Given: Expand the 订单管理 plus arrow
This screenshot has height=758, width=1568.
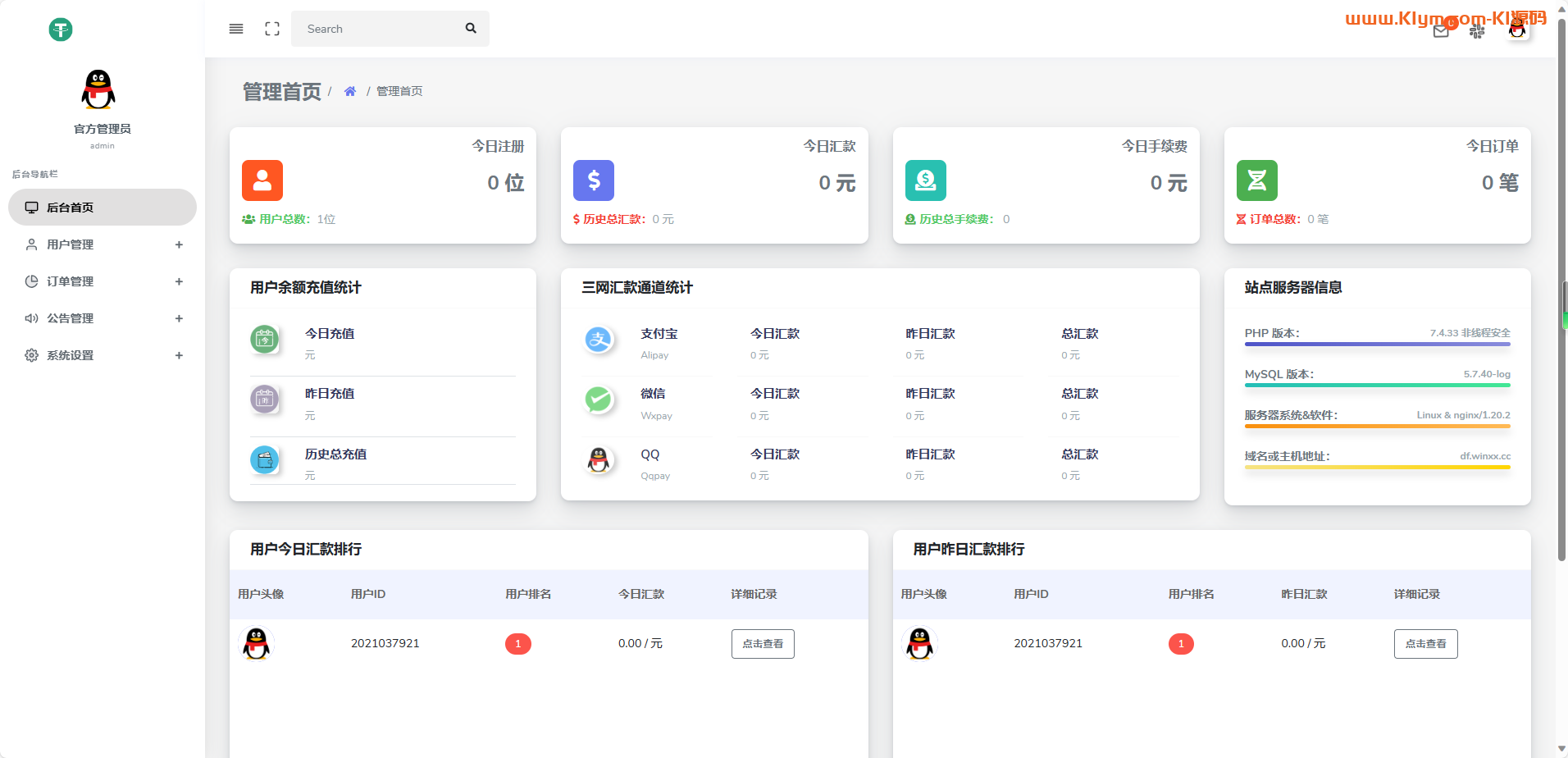Looking at the screenshot, I should (x=179, y=281).
